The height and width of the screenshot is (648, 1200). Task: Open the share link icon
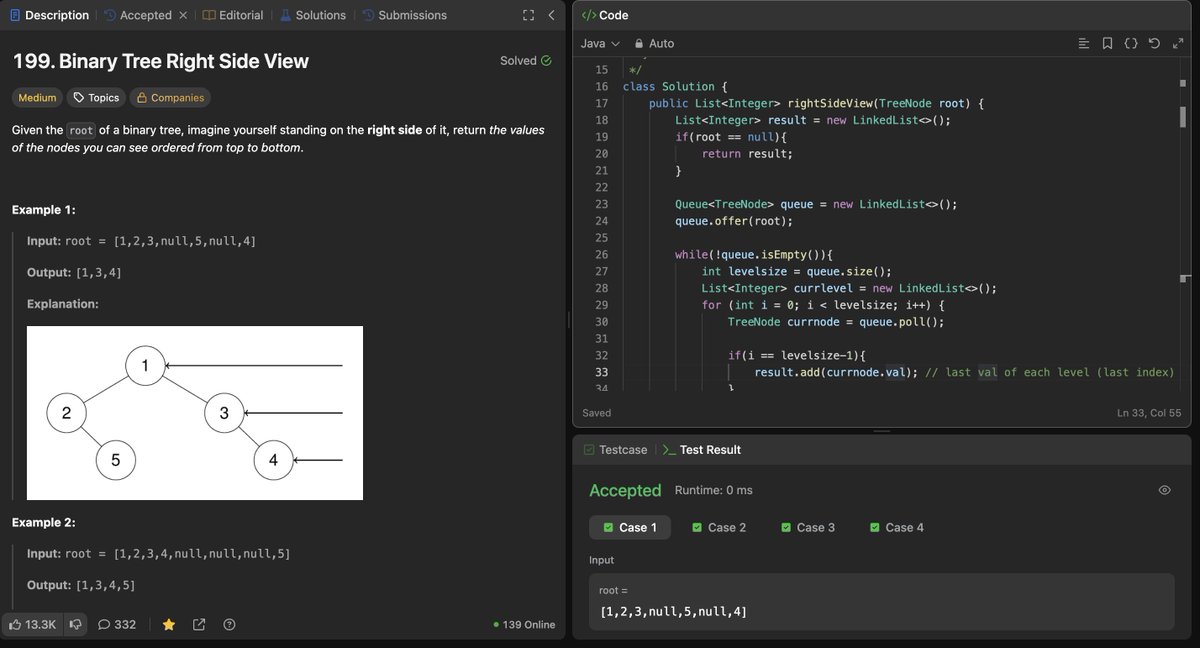click(199, 624)
